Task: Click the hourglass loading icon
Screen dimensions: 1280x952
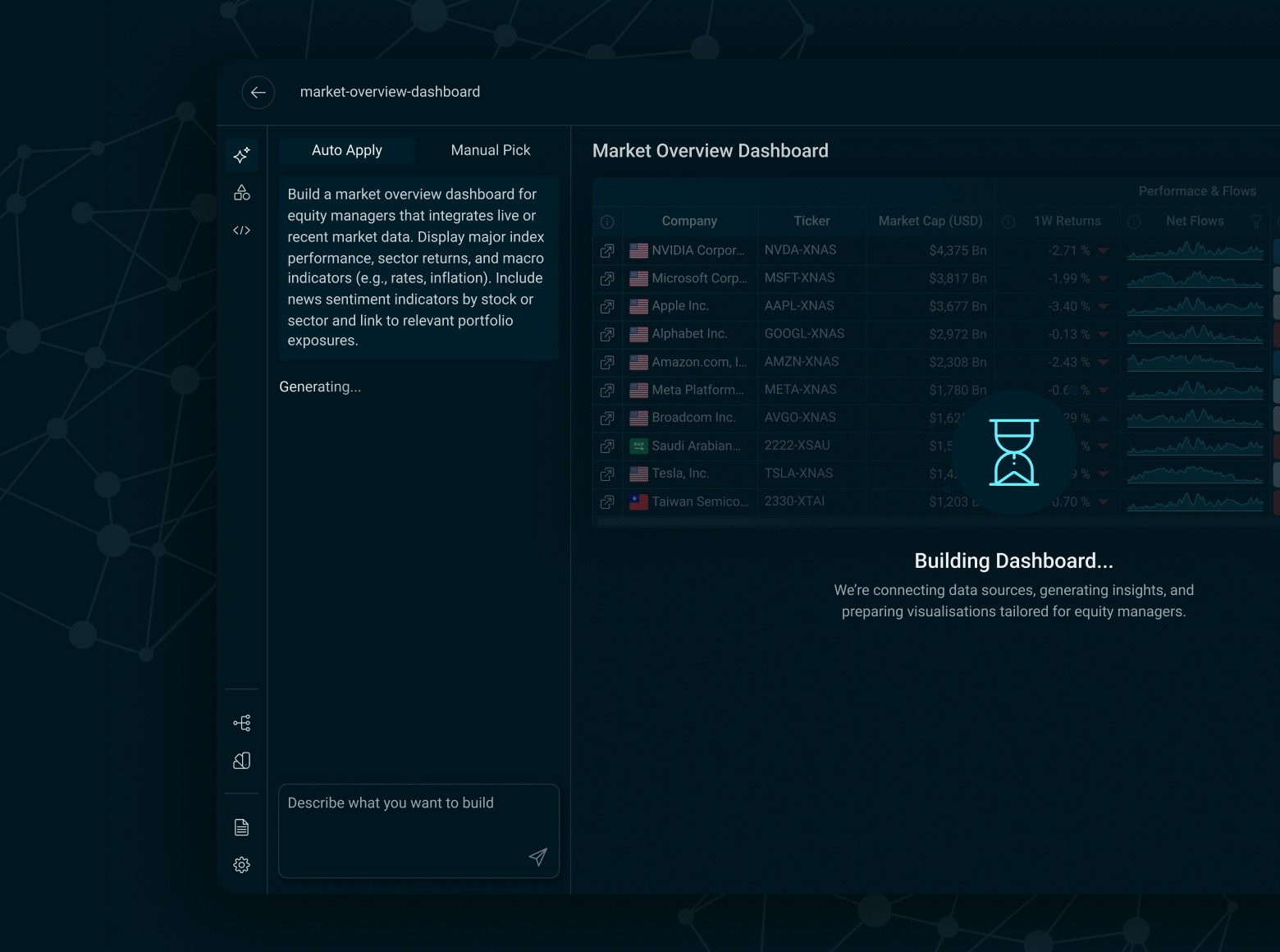Action: [1014, 452]
